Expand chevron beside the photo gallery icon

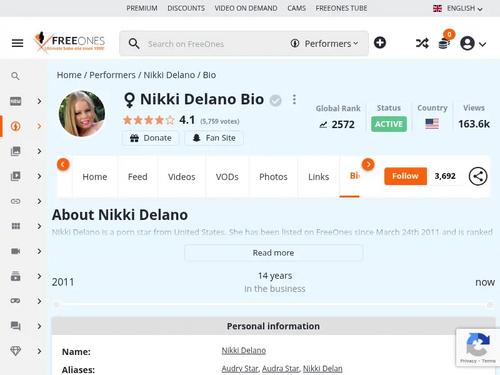(39, 151)
